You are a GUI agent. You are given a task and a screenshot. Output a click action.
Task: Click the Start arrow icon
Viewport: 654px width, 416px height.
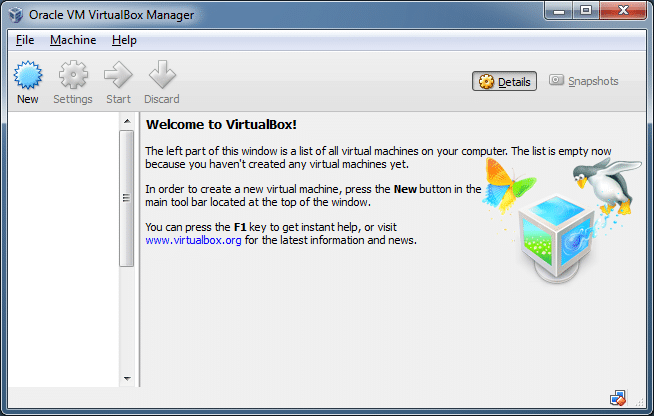(118, 75)
